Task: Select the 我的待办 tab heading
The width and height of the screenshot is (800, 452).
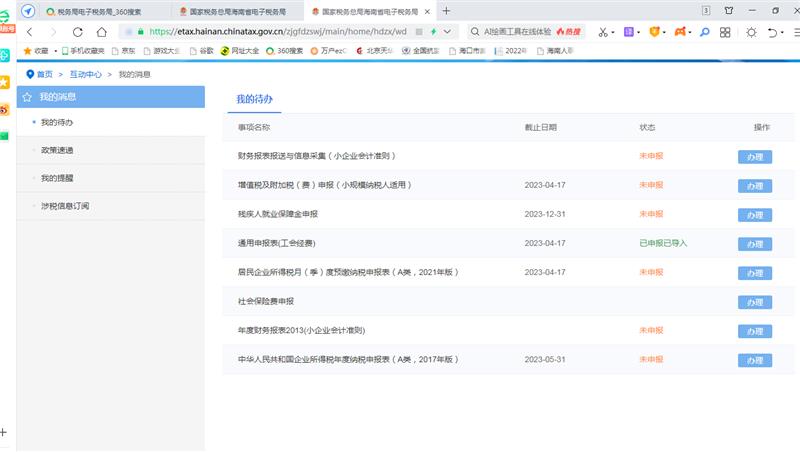Action: click(x=253, y=99)
